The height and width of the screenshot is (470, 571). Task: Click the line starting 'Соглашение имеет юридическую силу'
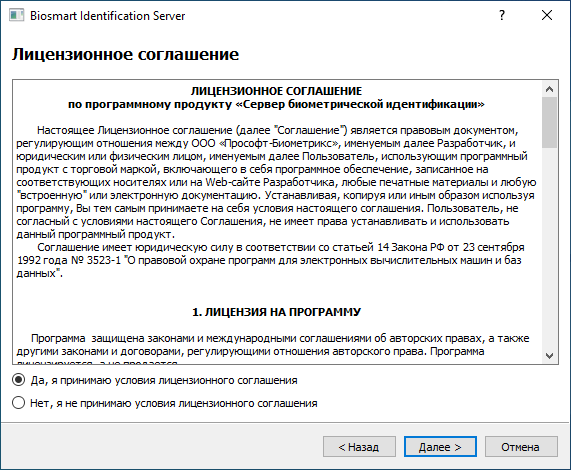[281, 247]
